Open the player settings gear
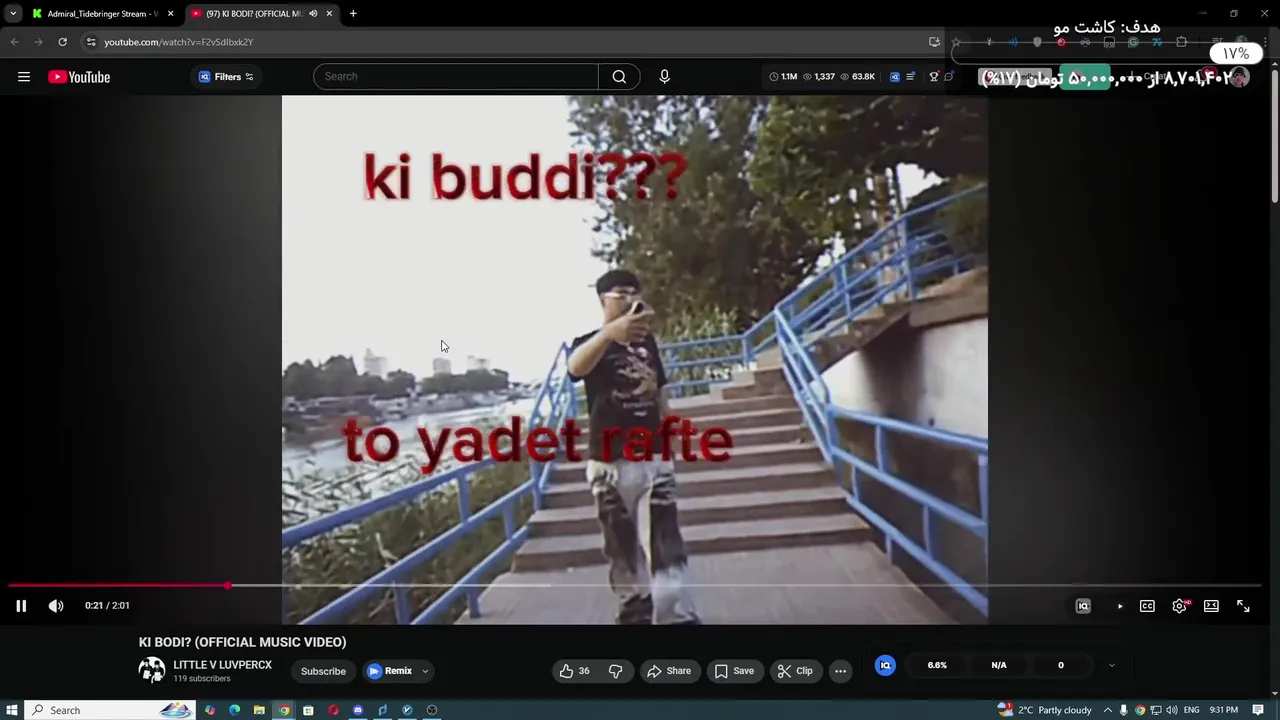Viewport: 1280px width, 720px height. pos(1180,606)
